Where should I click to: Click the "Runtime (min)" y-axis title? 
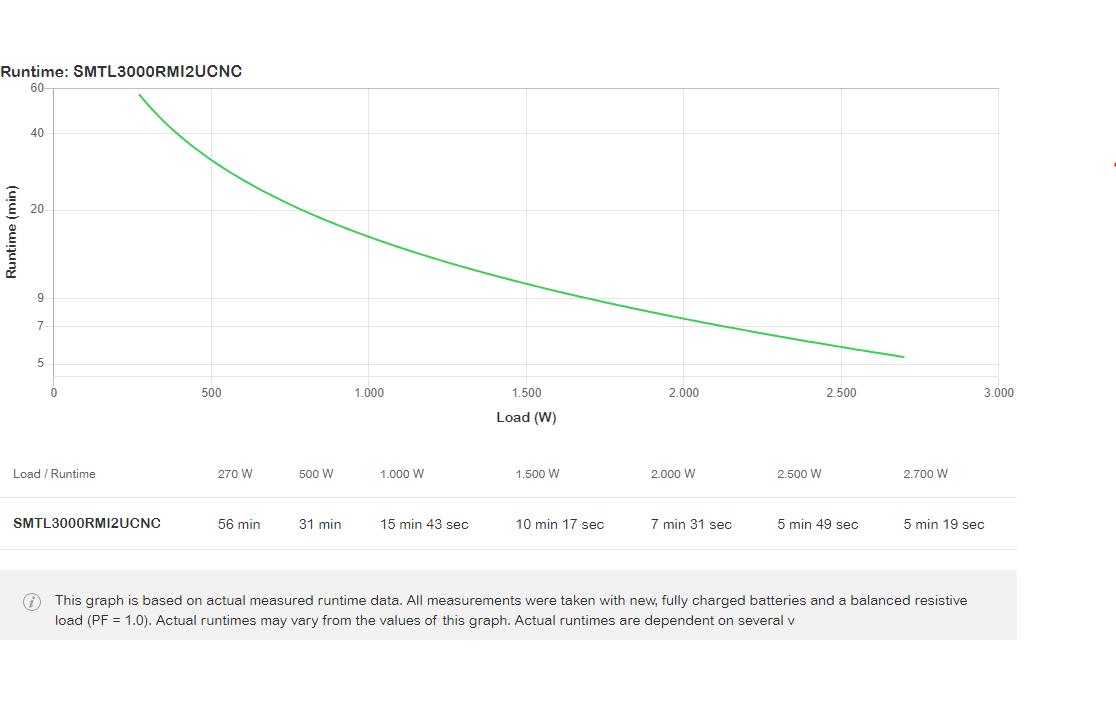pos(12,232)
